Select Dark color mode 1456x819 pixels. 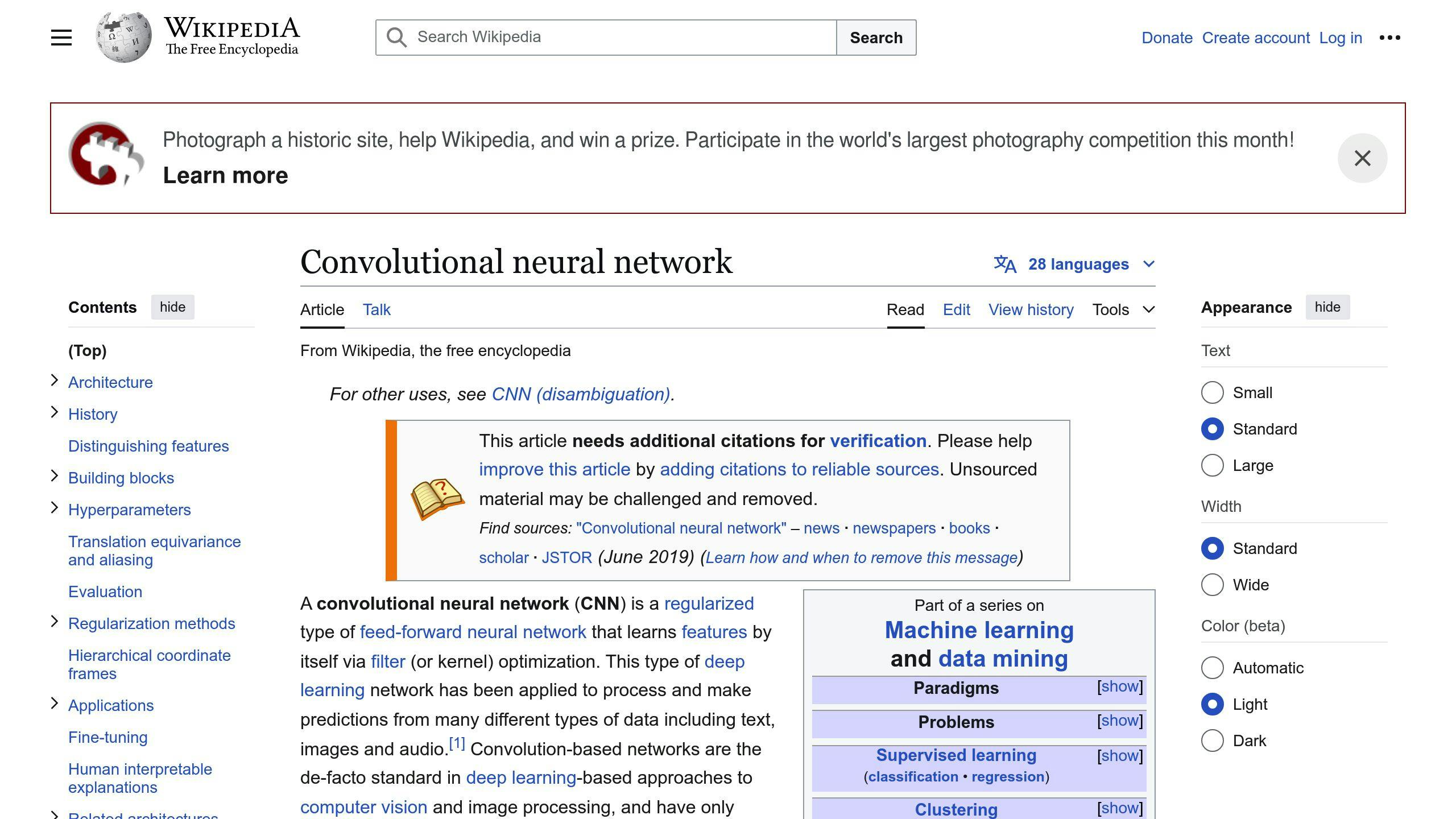point(1212,741)
